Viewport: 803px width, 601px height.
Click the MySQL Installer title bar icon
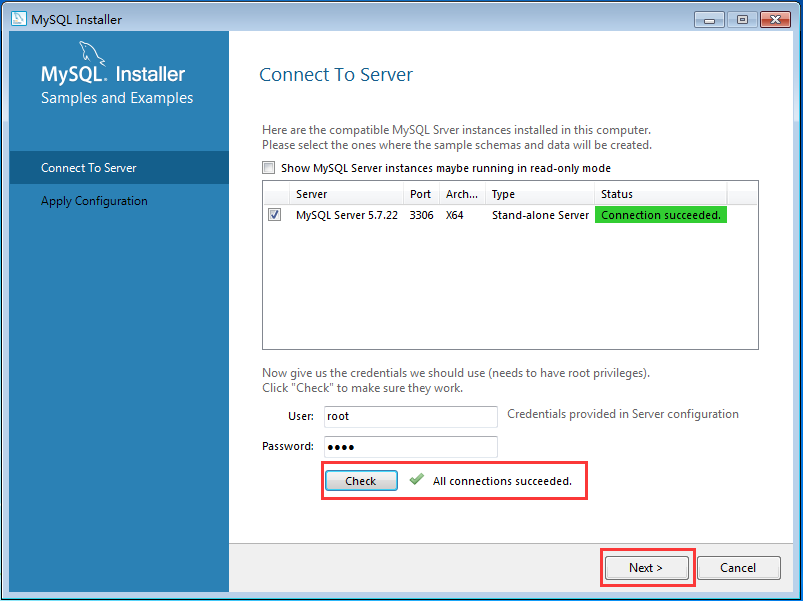click(18, 19)
